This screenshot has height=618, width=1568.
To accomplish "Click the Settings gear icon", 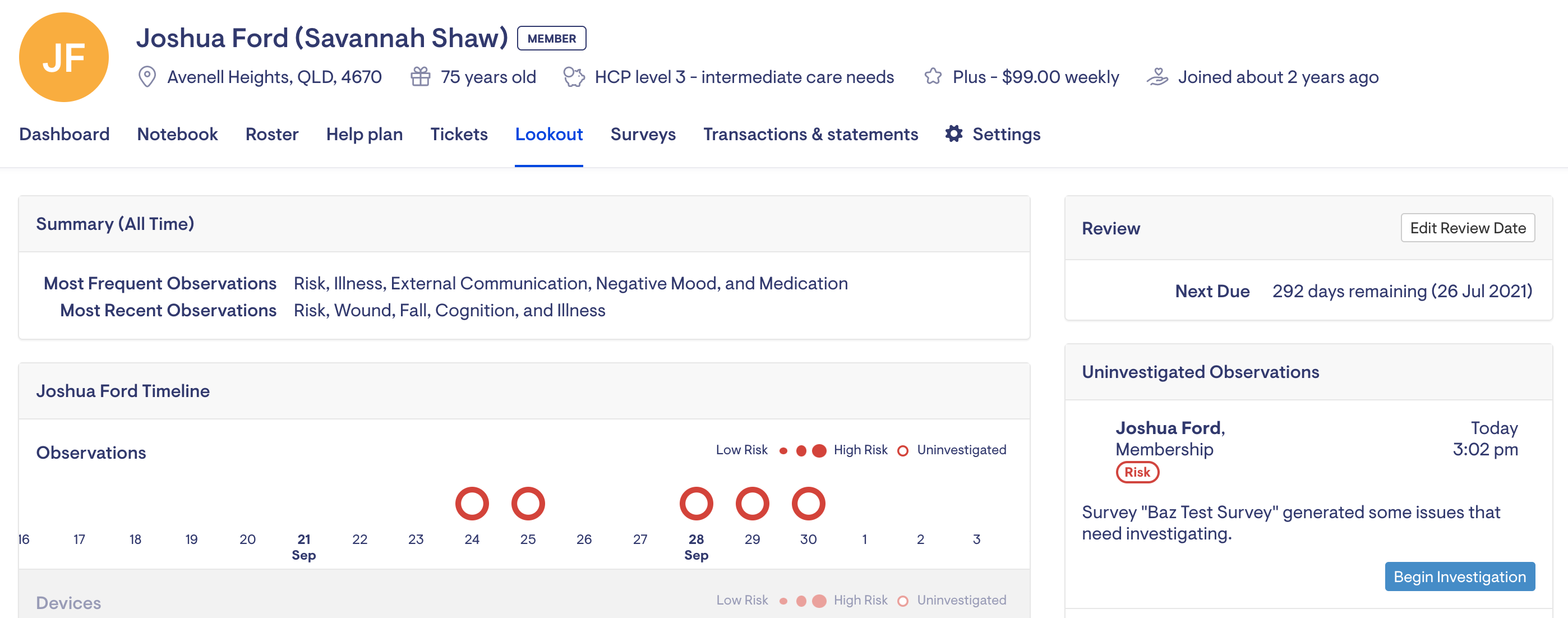I will 954,134.
